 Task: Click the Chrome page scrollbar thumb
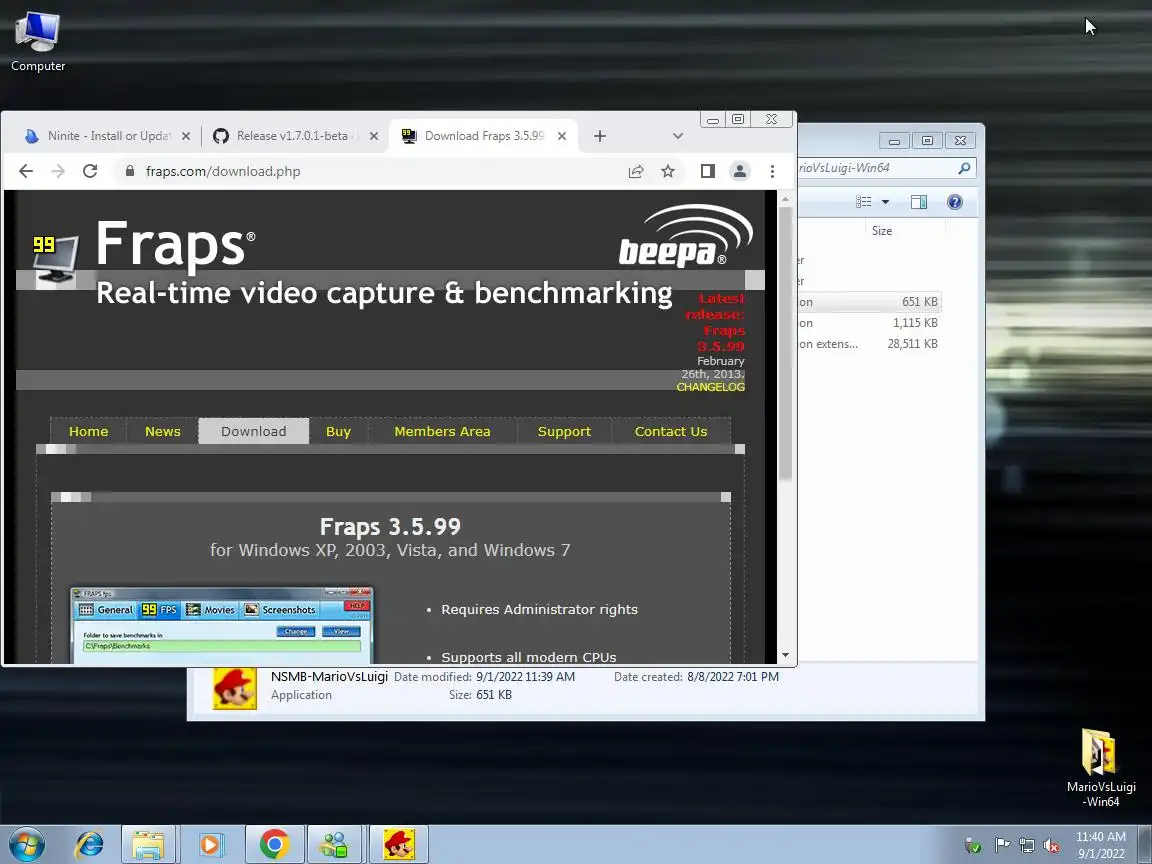(x=785, y=343)
